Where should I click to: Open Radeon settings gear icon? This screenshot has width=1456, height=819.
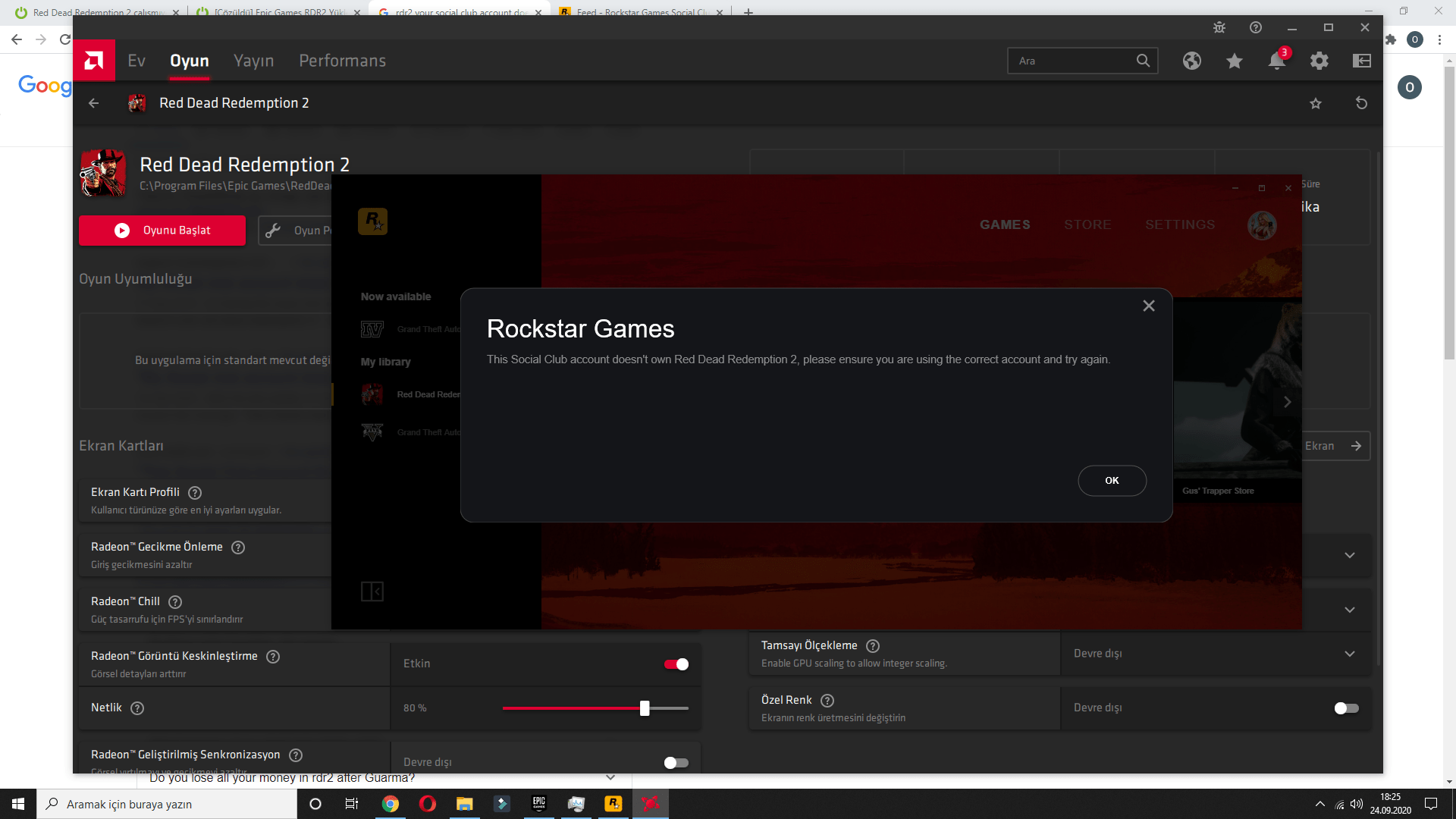1319,61
